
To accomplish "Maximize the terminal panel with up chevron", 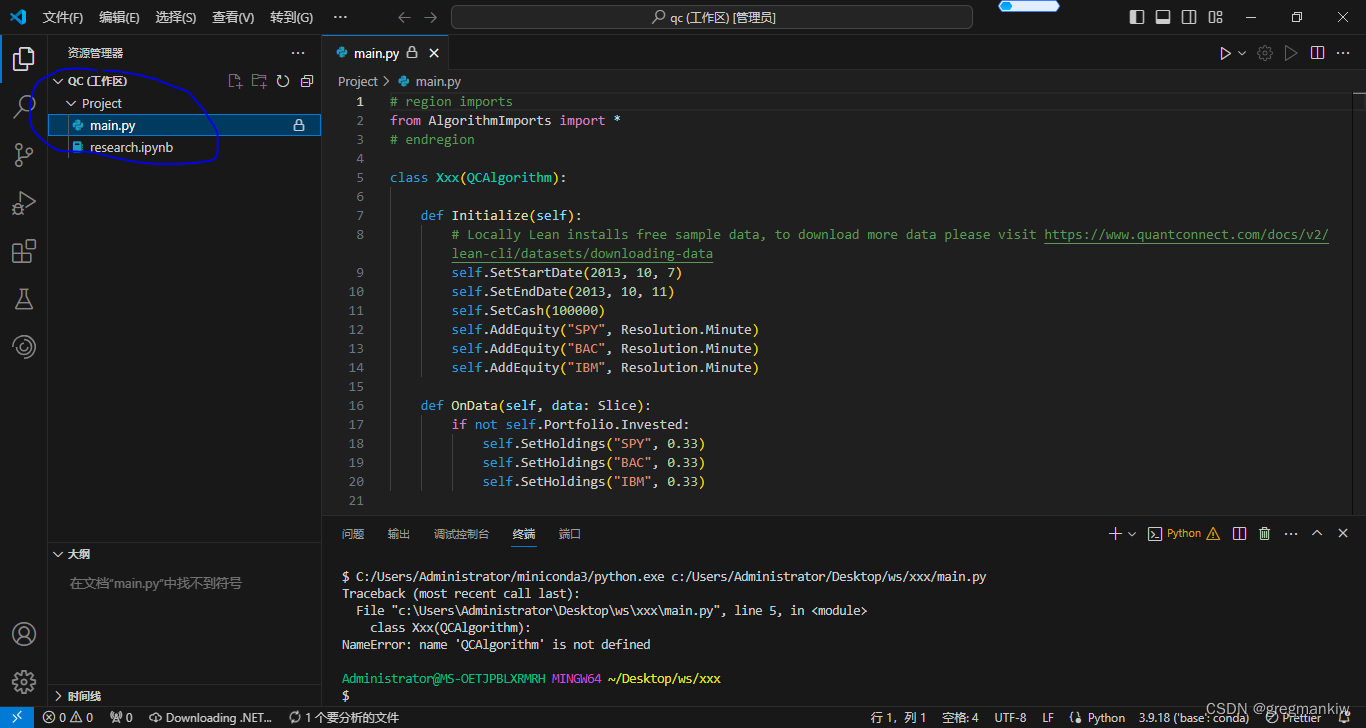I will pyautogui.click(x=1317, y=534).
